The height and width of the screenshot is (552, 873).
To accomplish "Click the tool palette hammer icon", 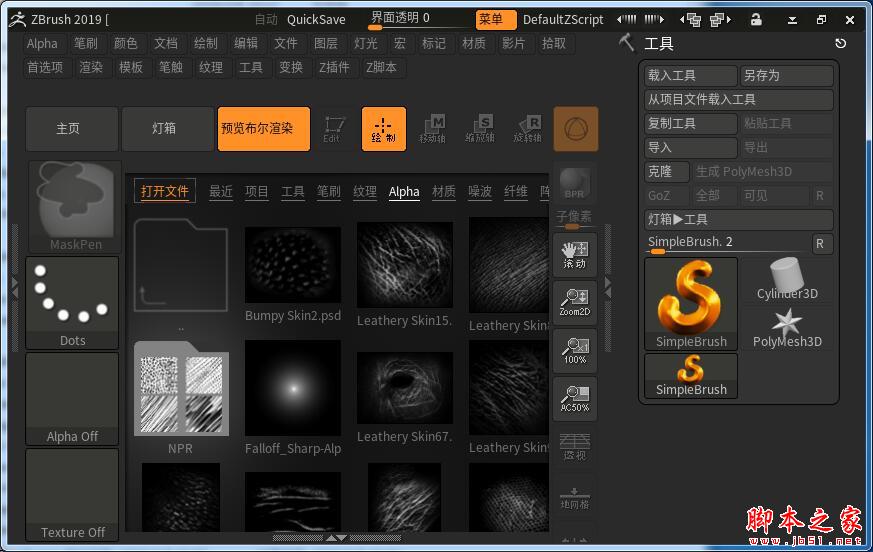I will [626, 42].
